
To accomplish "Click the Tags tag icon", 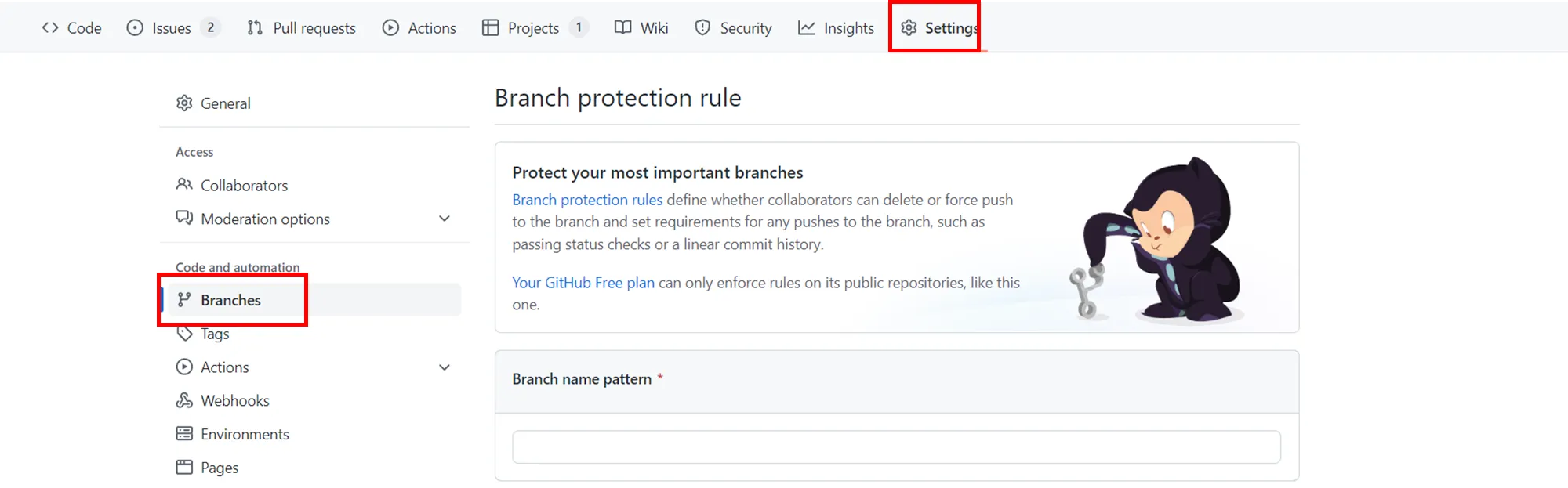I will 184,334.
